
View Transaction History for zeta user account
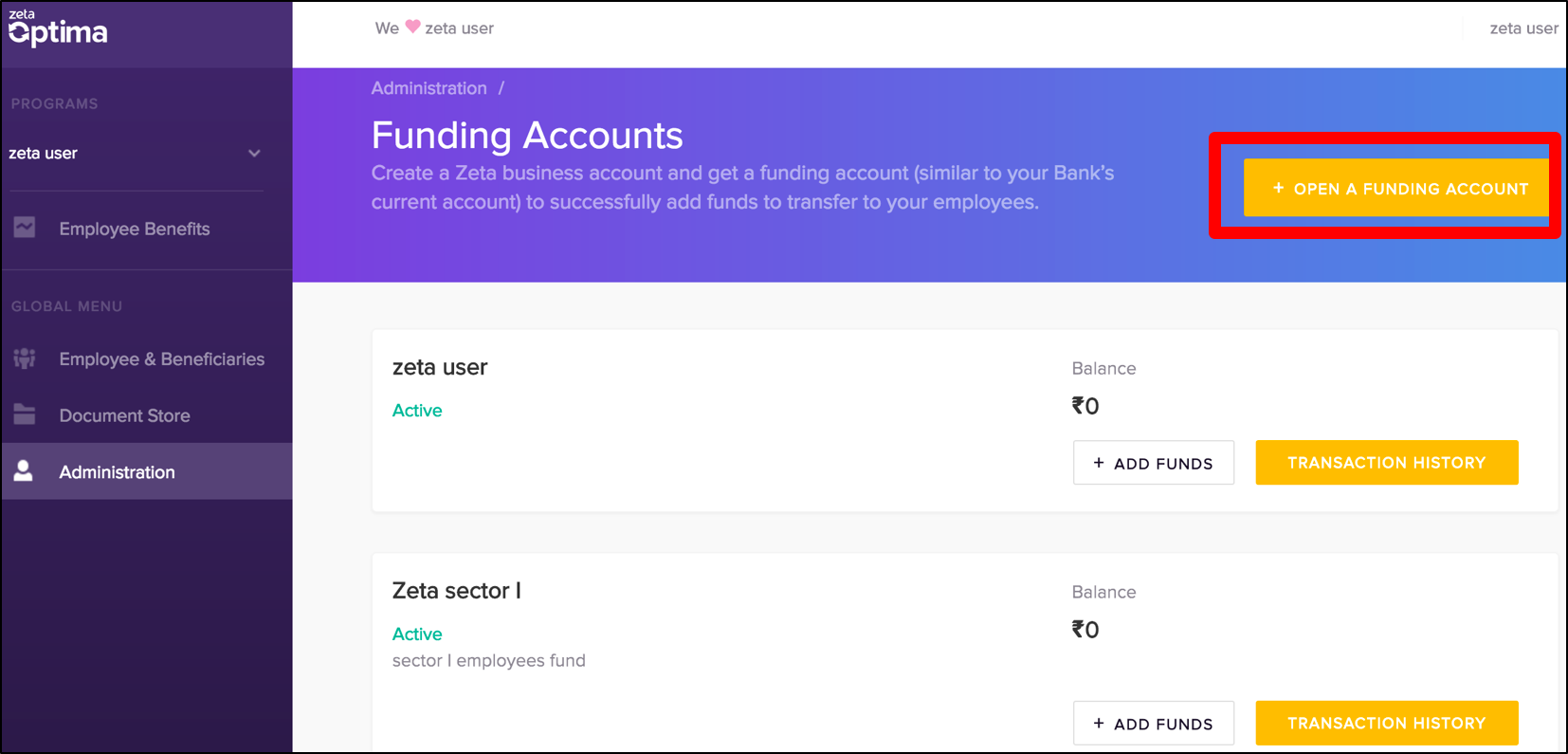tap(1387, 462)
